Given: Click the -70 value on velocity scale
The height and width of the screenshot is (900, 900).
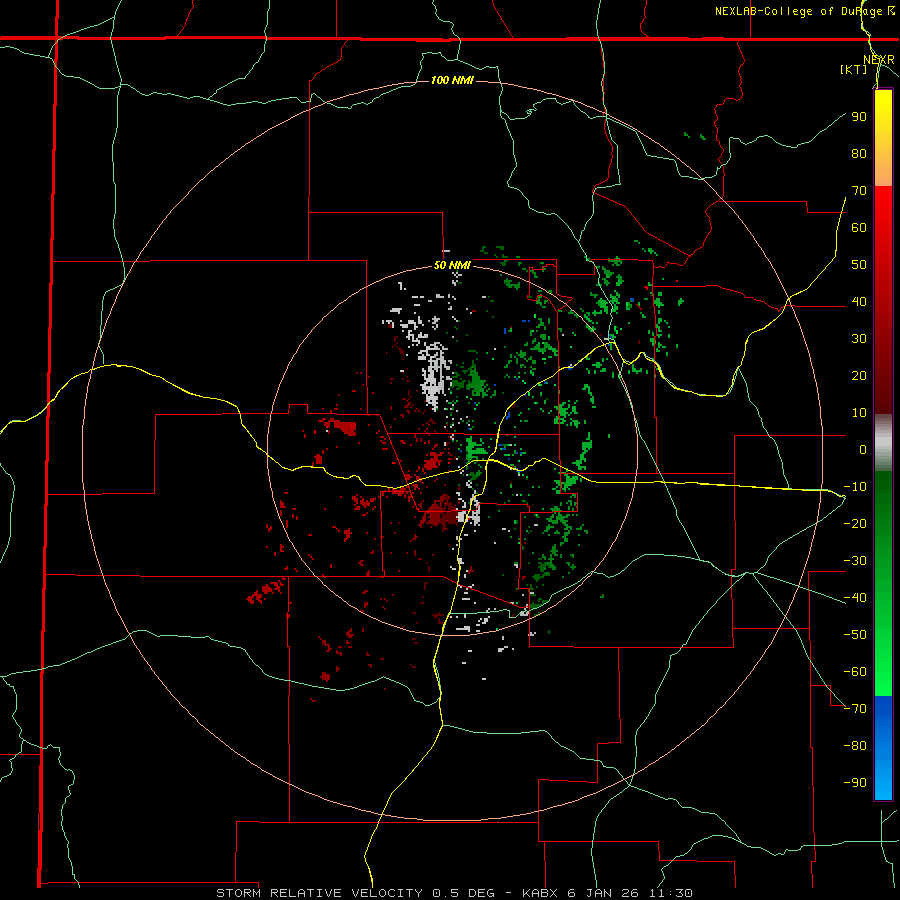Looking at the screenshot, I should point(855,708).
